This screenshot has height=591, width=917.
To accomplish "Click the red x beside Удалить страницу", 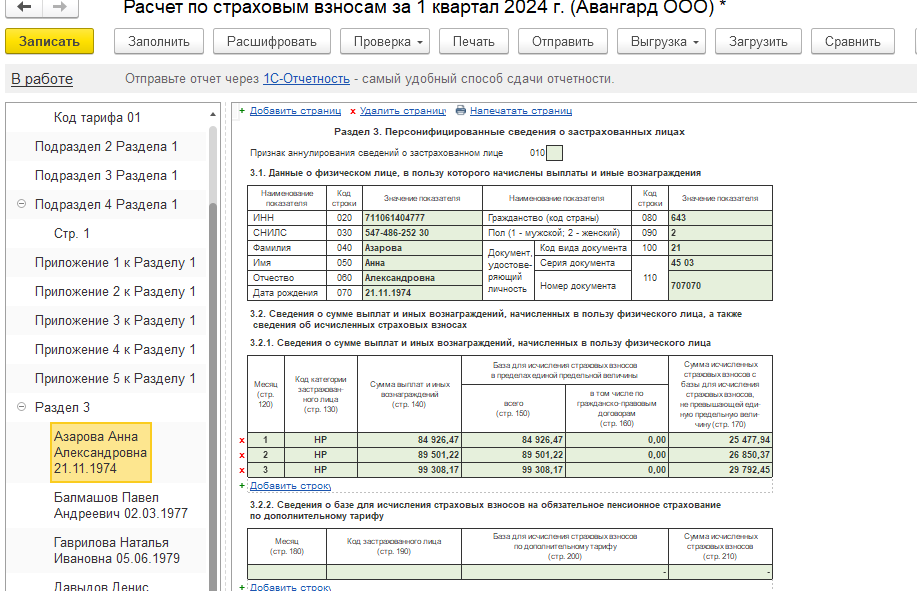I will coord(353,111).
